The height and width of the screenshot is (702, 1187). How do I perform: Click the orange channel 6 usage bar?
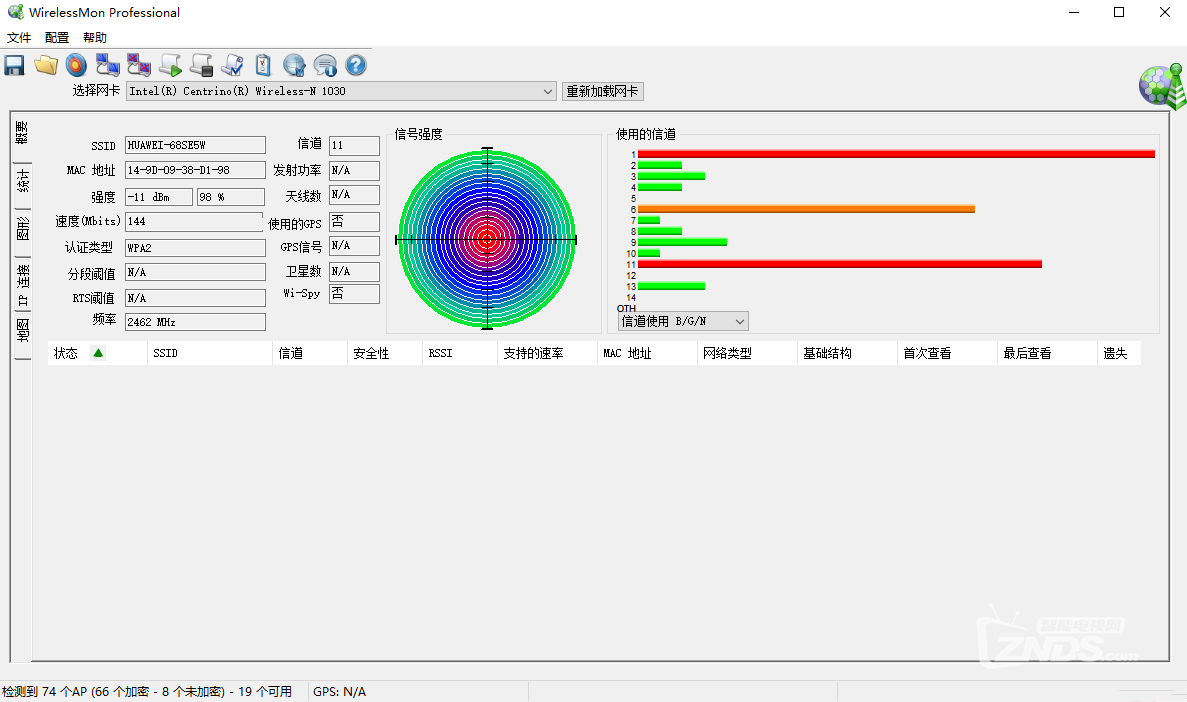click(806, 209)
